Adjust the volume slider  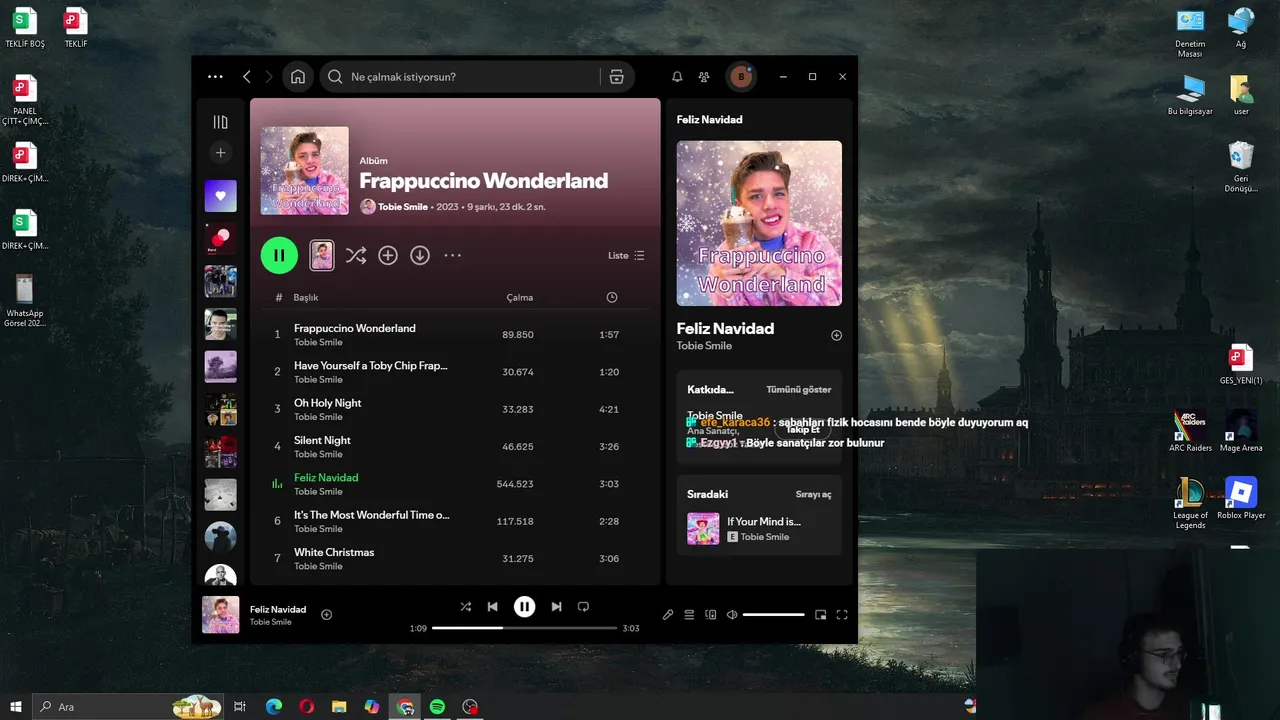click(x=774, y=615)
